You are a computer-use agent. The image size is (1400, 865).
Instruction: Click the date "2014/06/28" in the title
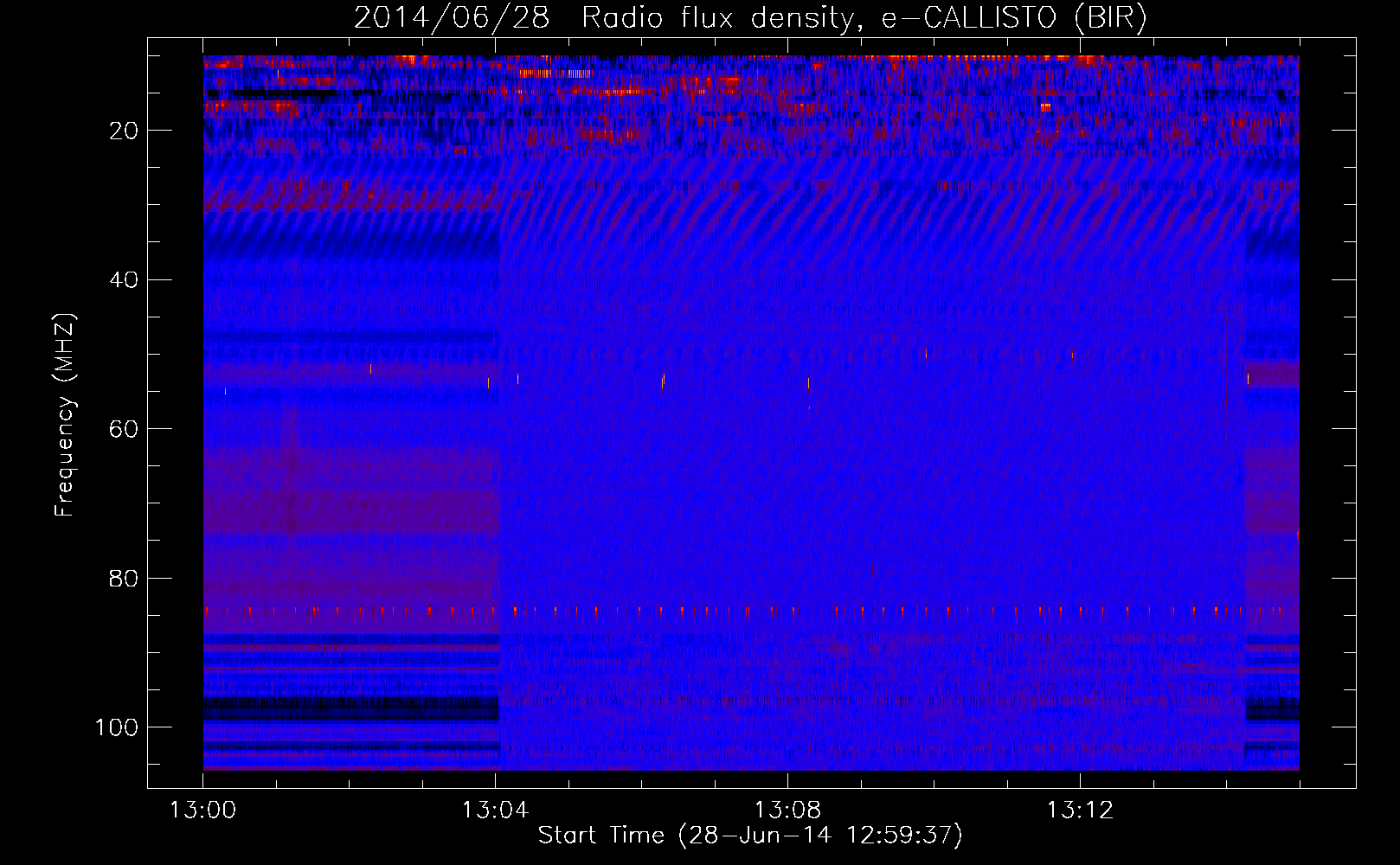click(x=451, y=18)
